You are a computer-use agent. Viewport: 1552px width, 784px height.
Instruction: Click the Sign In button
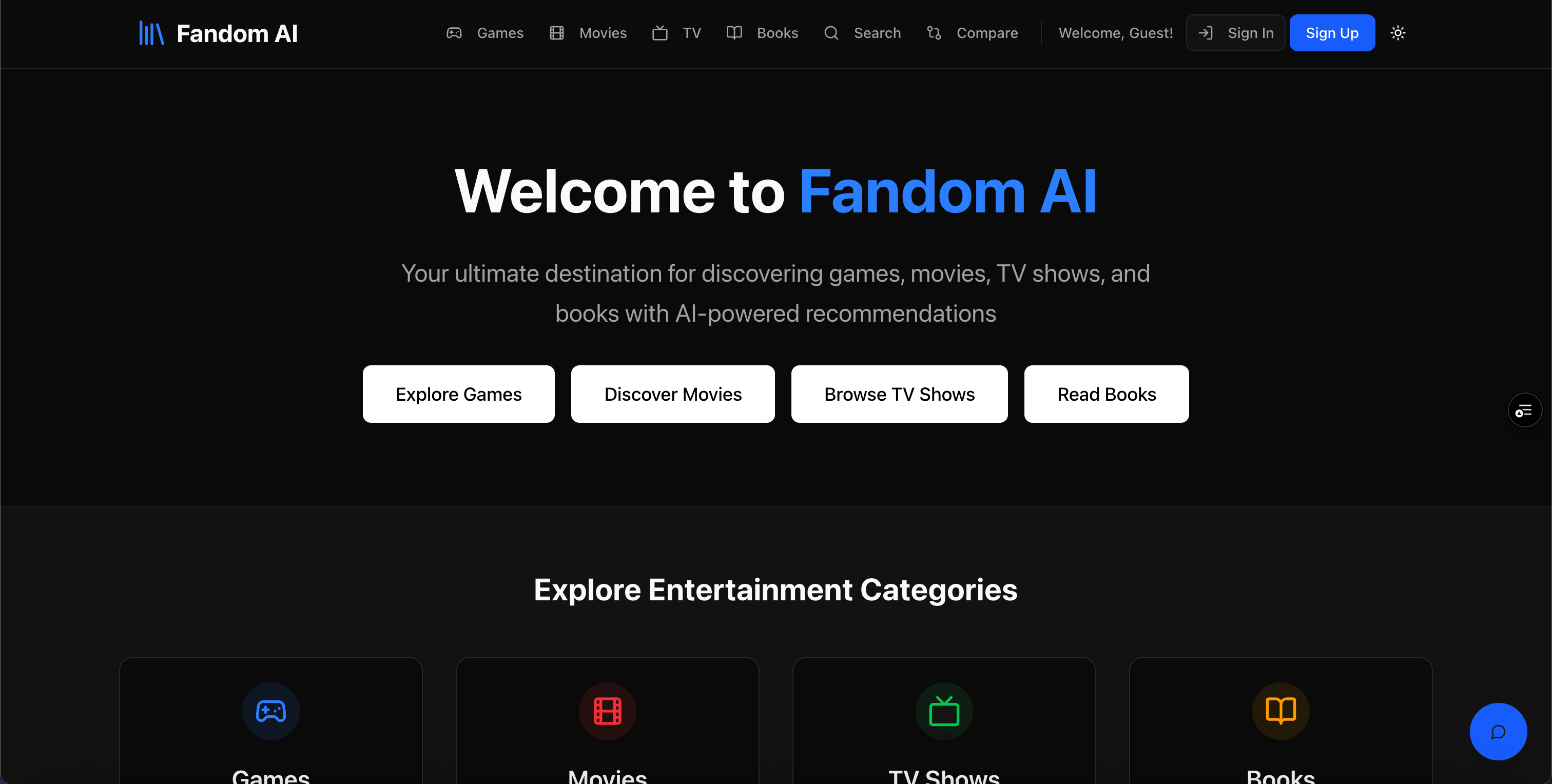coord(1236,33)
